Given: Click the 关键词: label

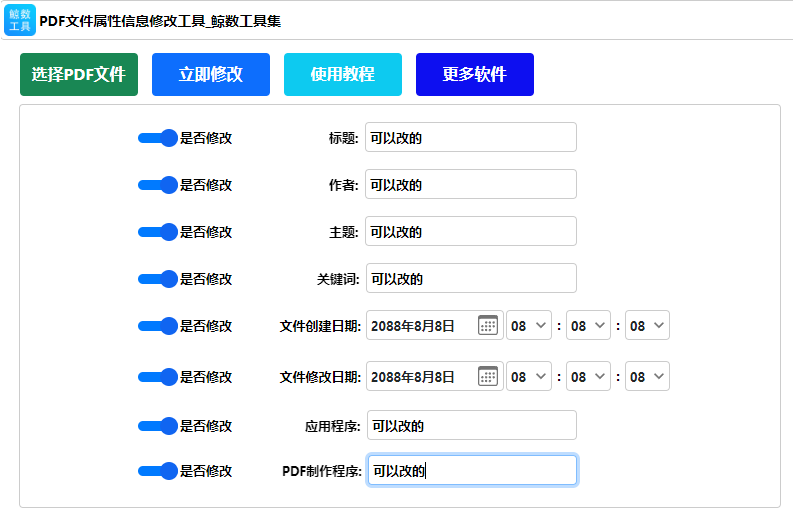Looking at the screenshot, I should (x=338, y=279).
